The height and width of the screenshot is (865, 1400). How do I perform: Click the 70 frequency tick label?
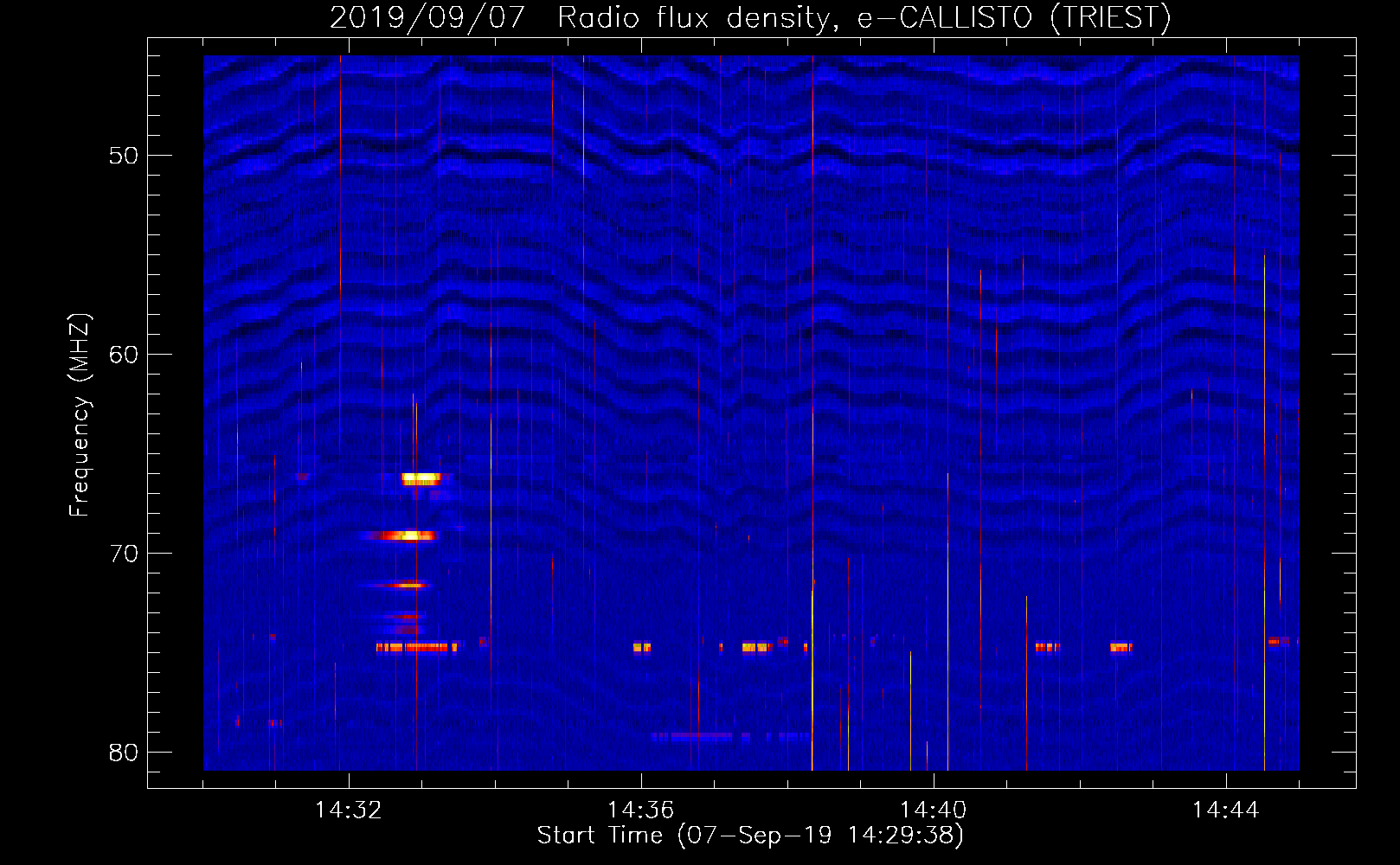tap(125, 554)
